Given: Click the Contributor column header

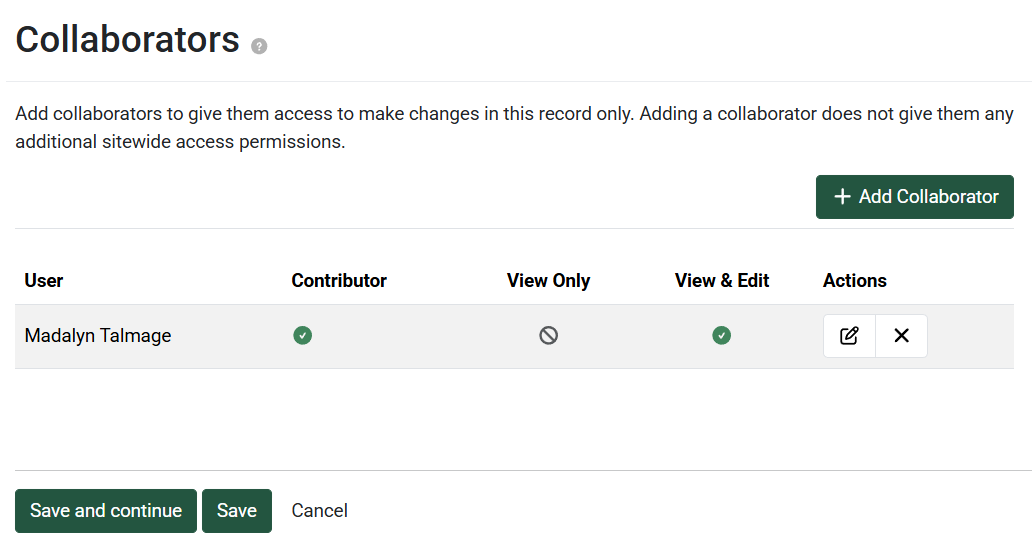Looking at the screenshot, I should 339,281.
